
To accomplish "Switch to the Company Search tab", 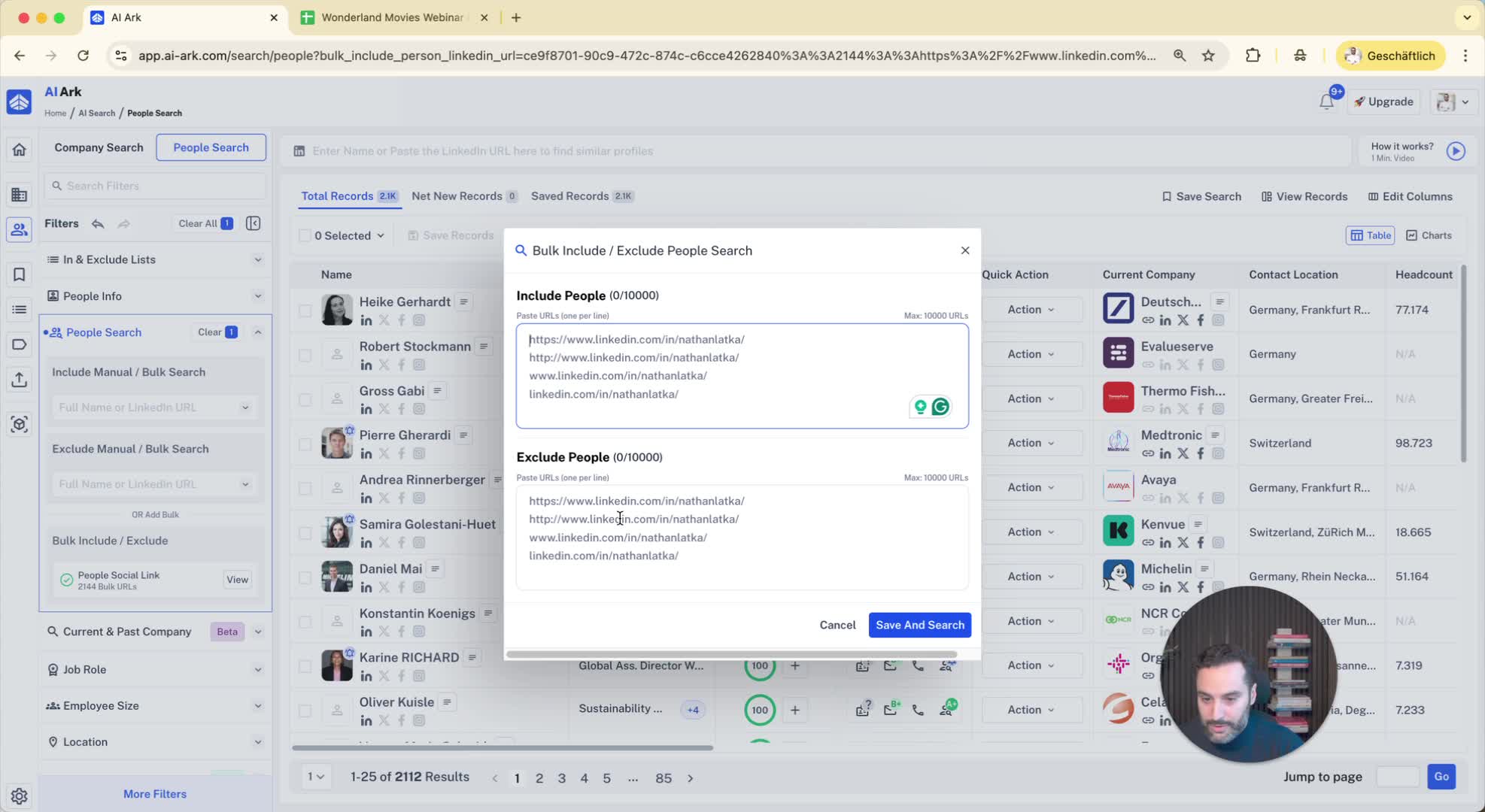I will pos(99,147).
